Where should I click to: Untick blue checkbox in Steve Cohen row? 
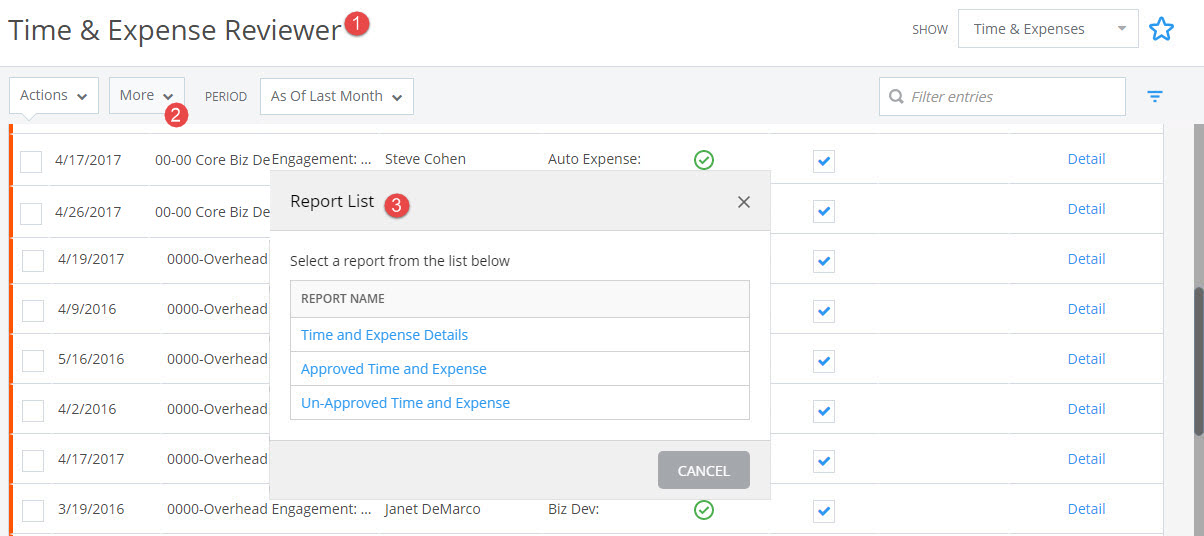click(x=824, y=160)
